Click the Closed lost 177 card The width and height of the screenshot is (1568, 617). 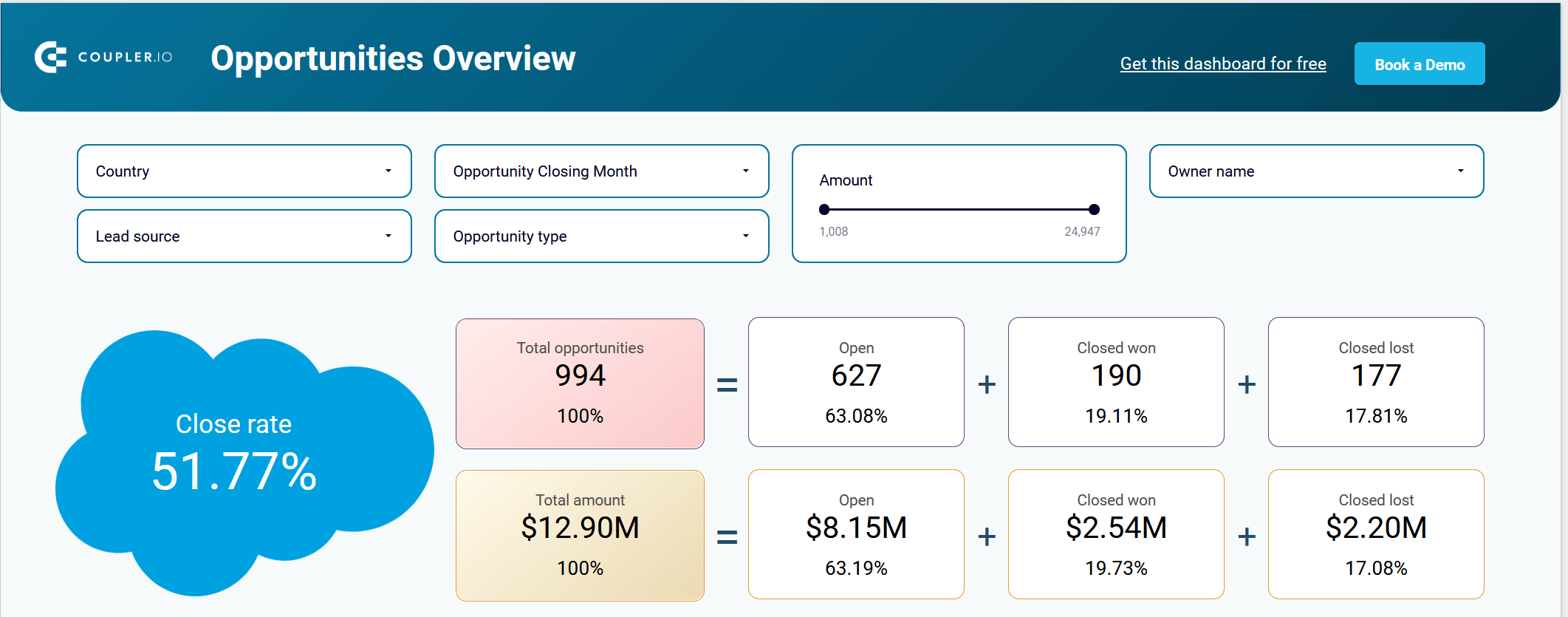[x=1376, y=382]
